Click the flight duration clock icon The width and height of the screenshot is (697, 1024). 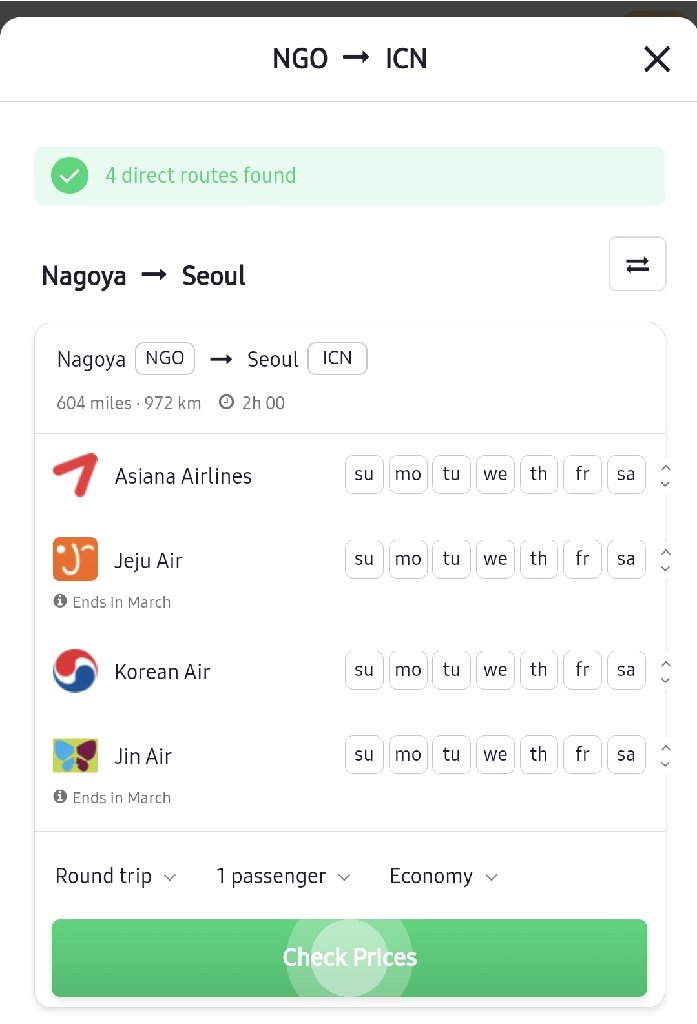(x=226, y=402)
